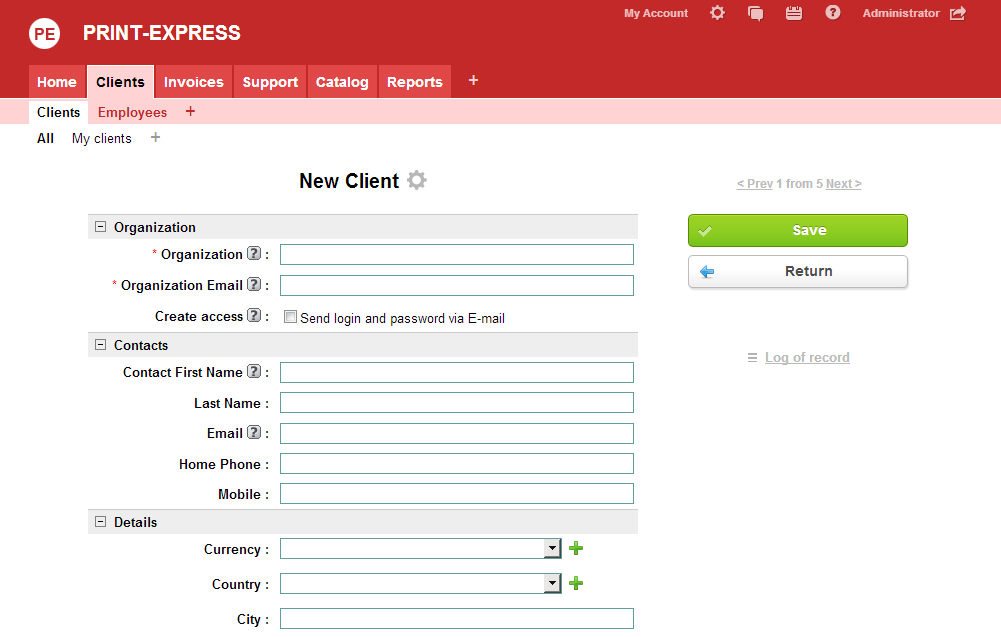This screenshot has height=637, width=1001.
Task: Add a new filter next to My clients
Action: pos(155,138)
